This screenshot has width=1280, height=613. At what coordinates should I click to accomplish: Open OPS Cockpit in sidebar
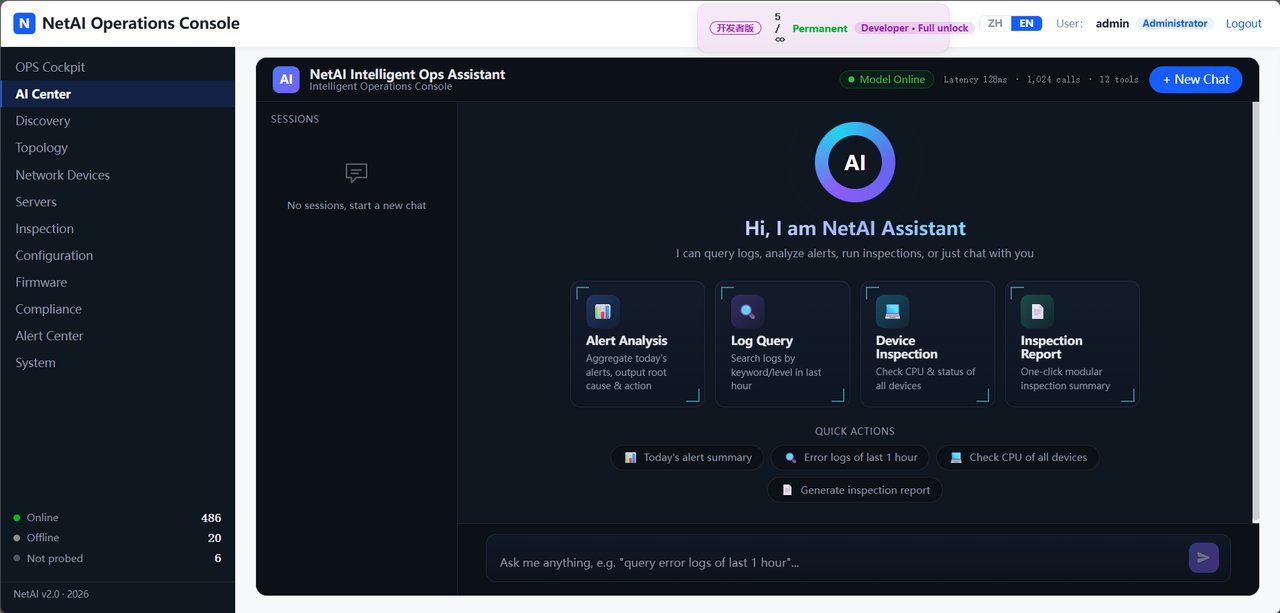coord(118,67)
